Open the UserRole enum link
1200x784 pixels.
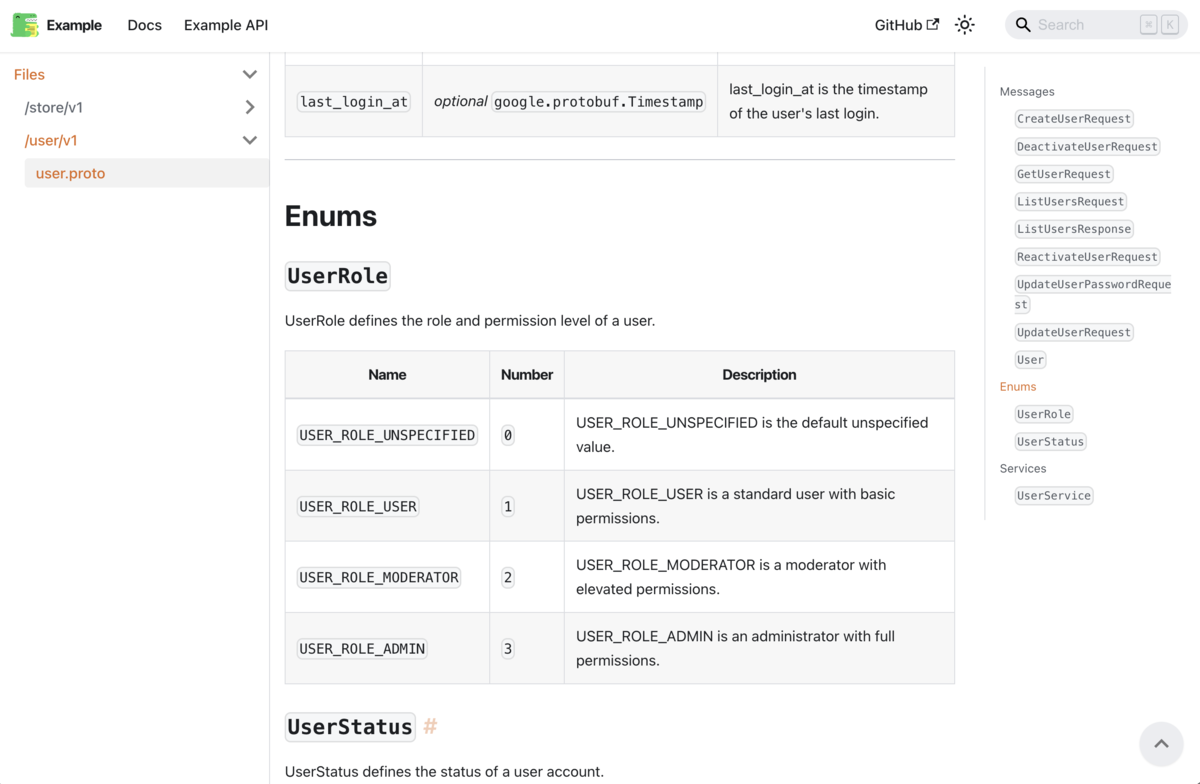pyautogui.click(x=1043, y=413)
